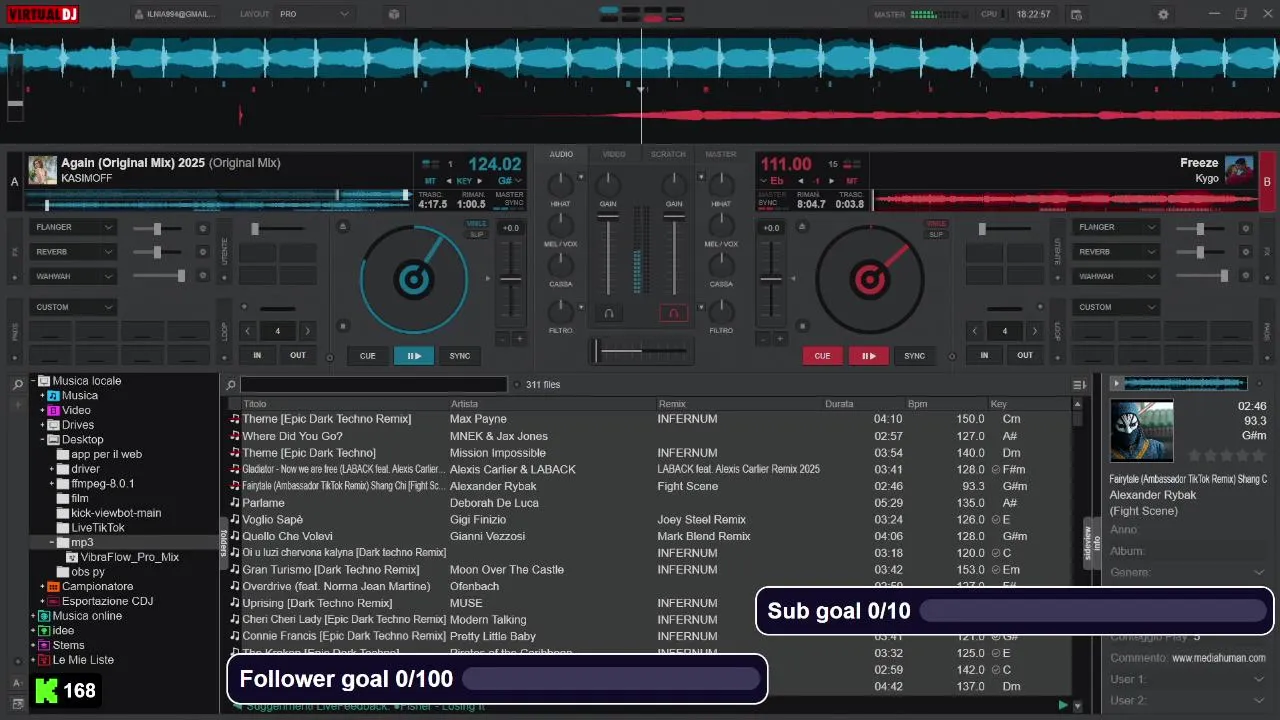Click deck A eject icon above jogwheel

click(x=343, y=226)
